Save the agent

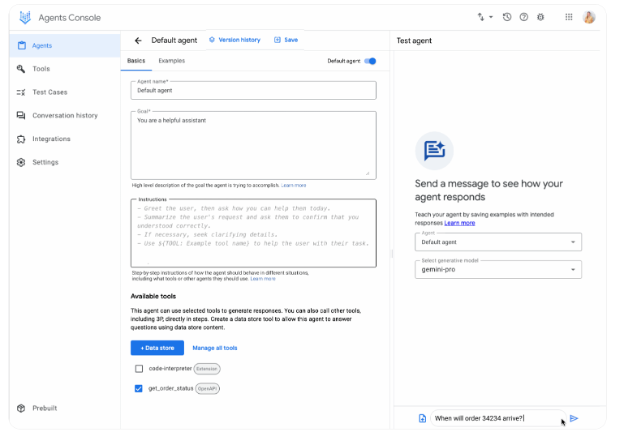point(286,40)
